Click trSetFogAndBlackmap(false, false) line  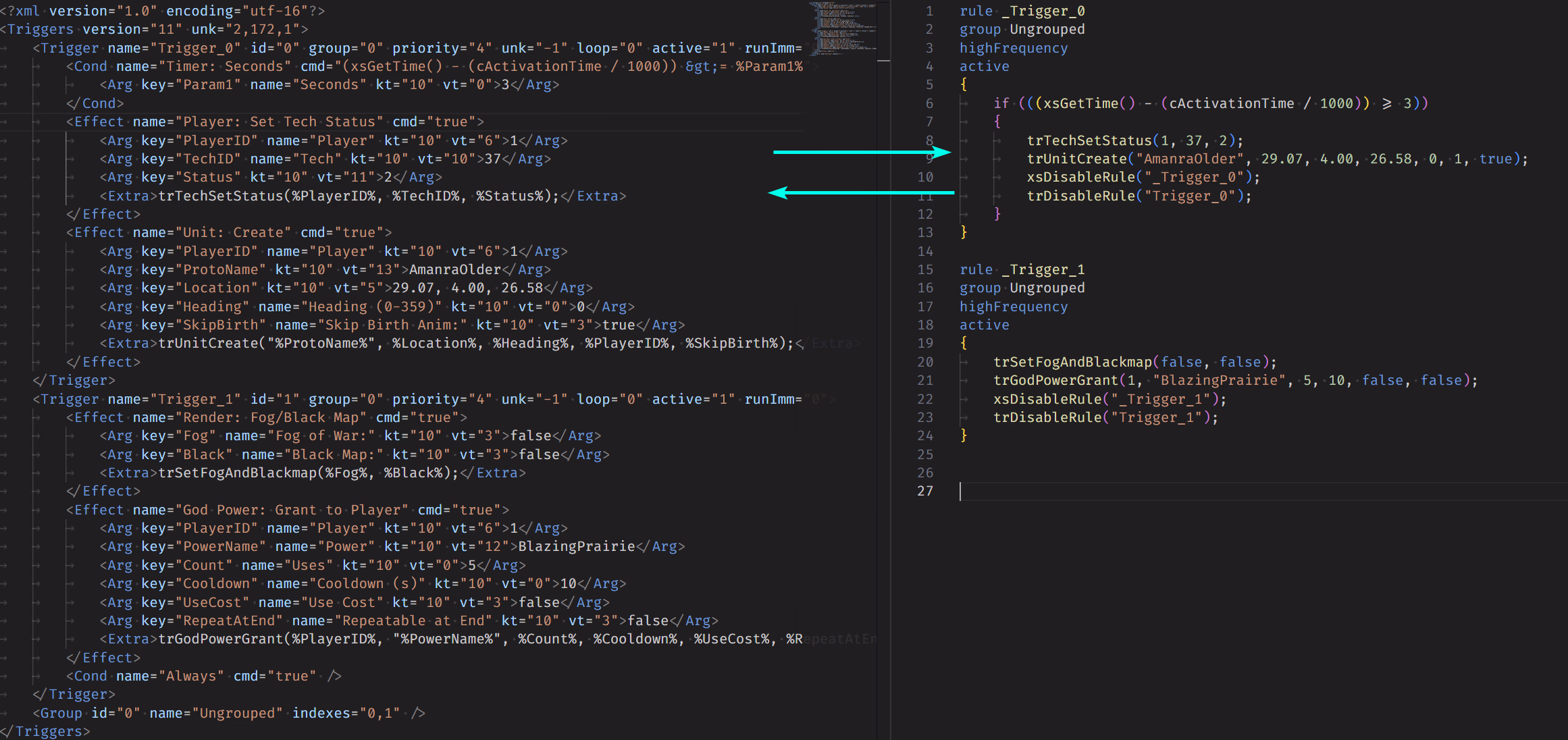pyautogui.click(x=1134, y=362)
